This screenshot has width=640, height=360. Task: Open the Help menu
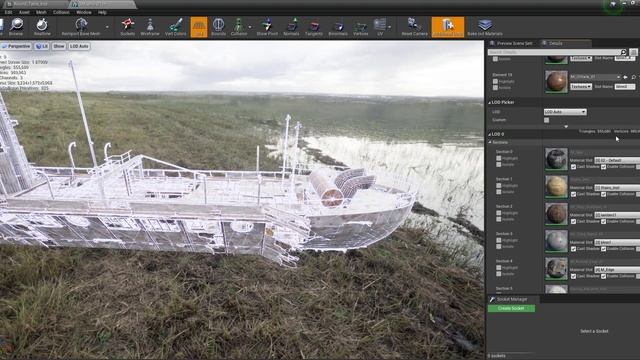pos(102,12)
